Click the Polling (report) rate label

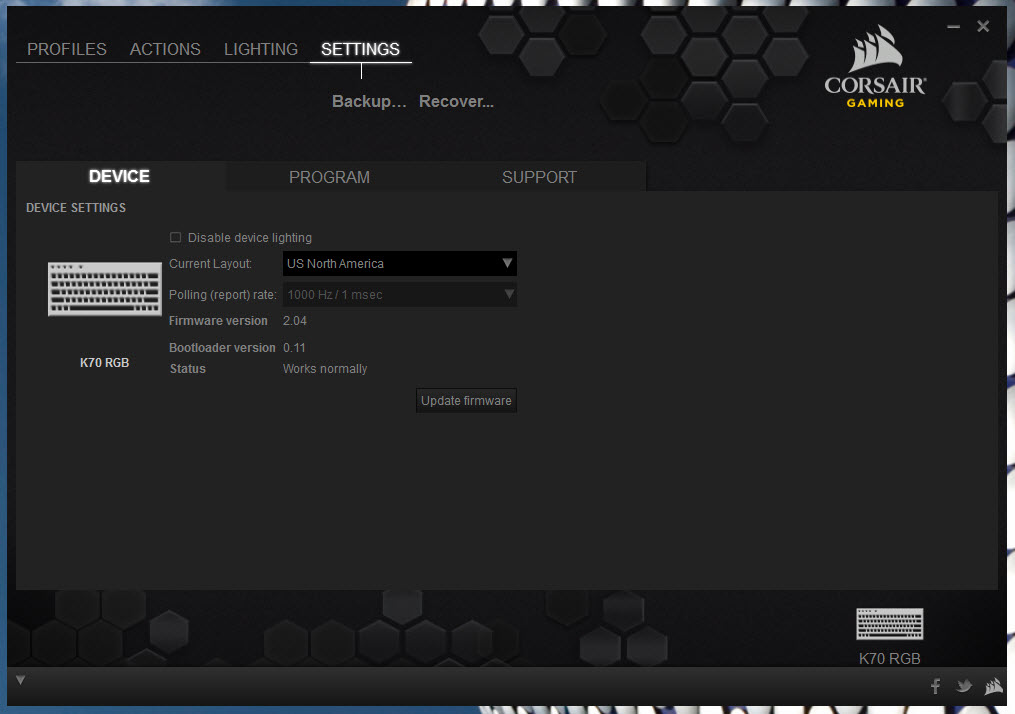[x=223, y=295]
